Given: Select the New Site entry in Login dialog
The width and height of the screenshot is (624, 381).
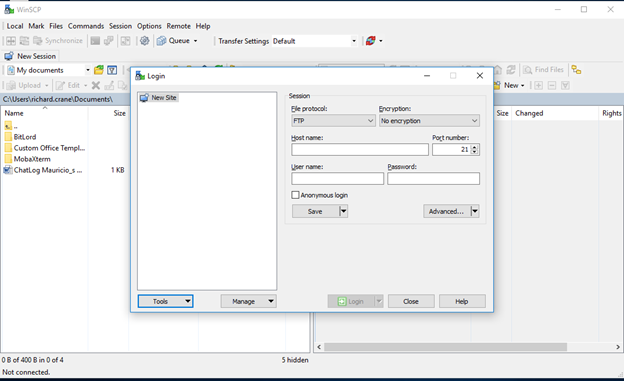Looking at the screenshot, I should [159, 98].
